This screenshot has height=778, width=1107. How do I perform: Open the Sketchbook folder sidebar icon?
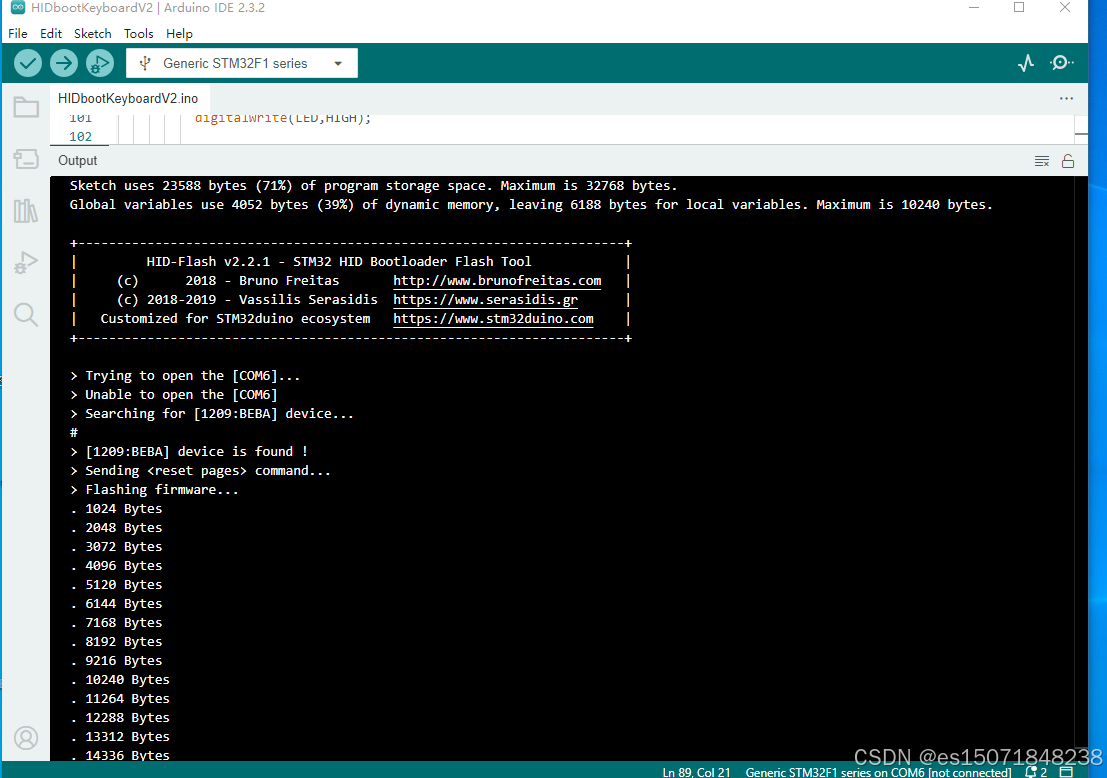coord(26,107)
